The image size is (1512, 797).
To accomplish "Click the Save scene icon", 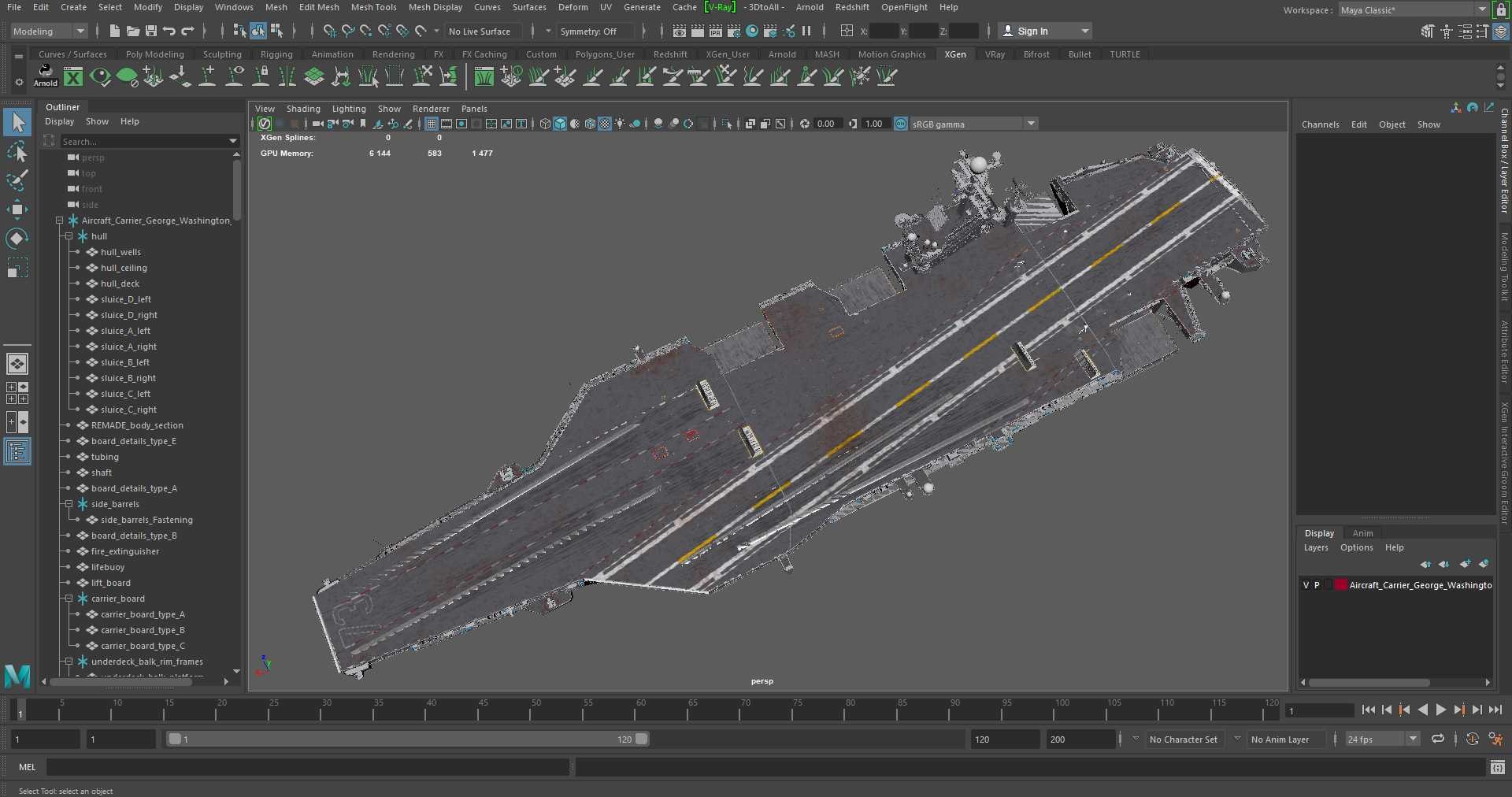I will pos(151,31).
